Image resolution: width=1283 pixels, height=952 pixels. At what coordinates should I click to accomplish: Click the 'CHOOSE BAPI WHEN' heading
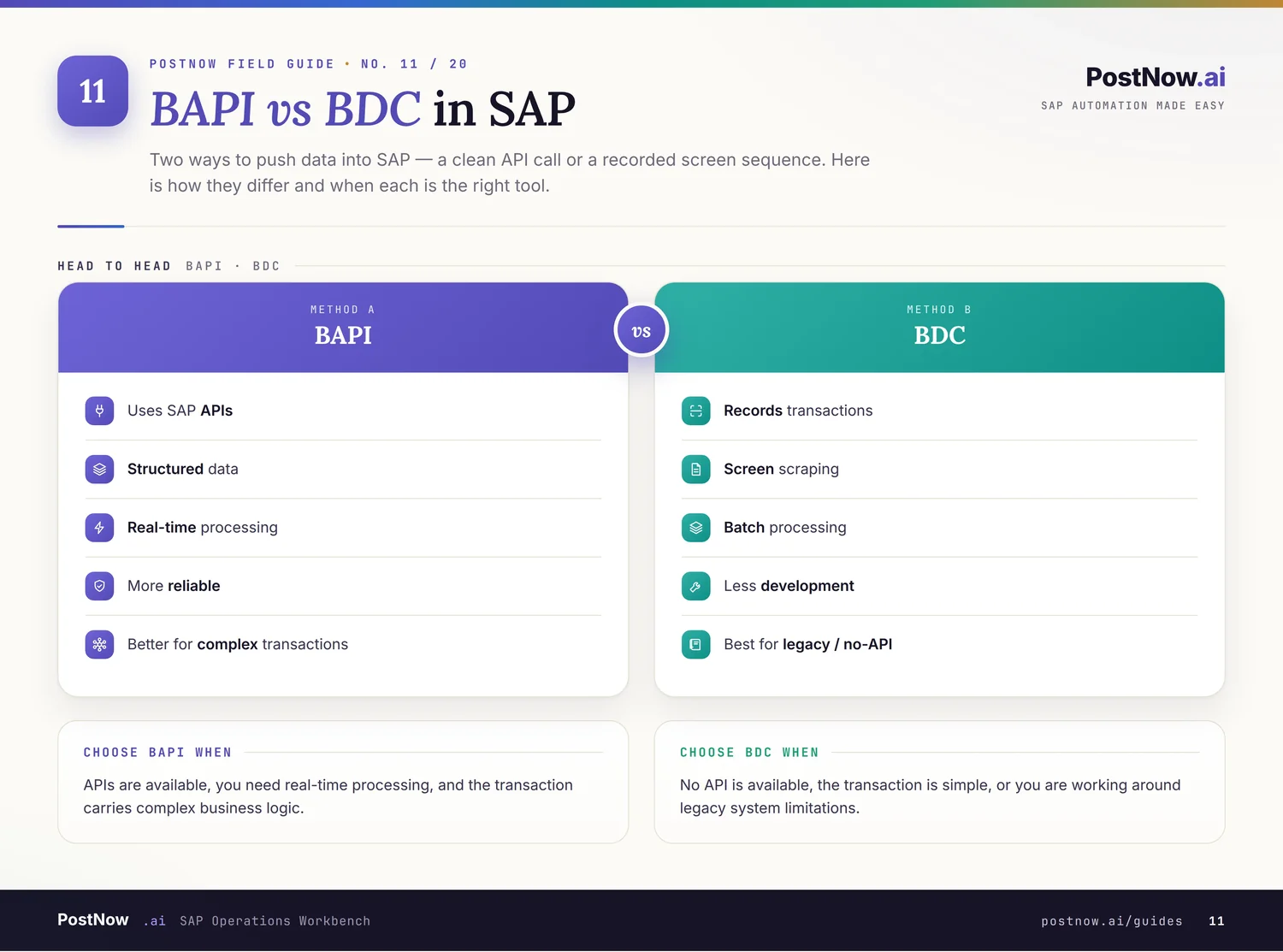pyautogui.click(x=157, y=753)
